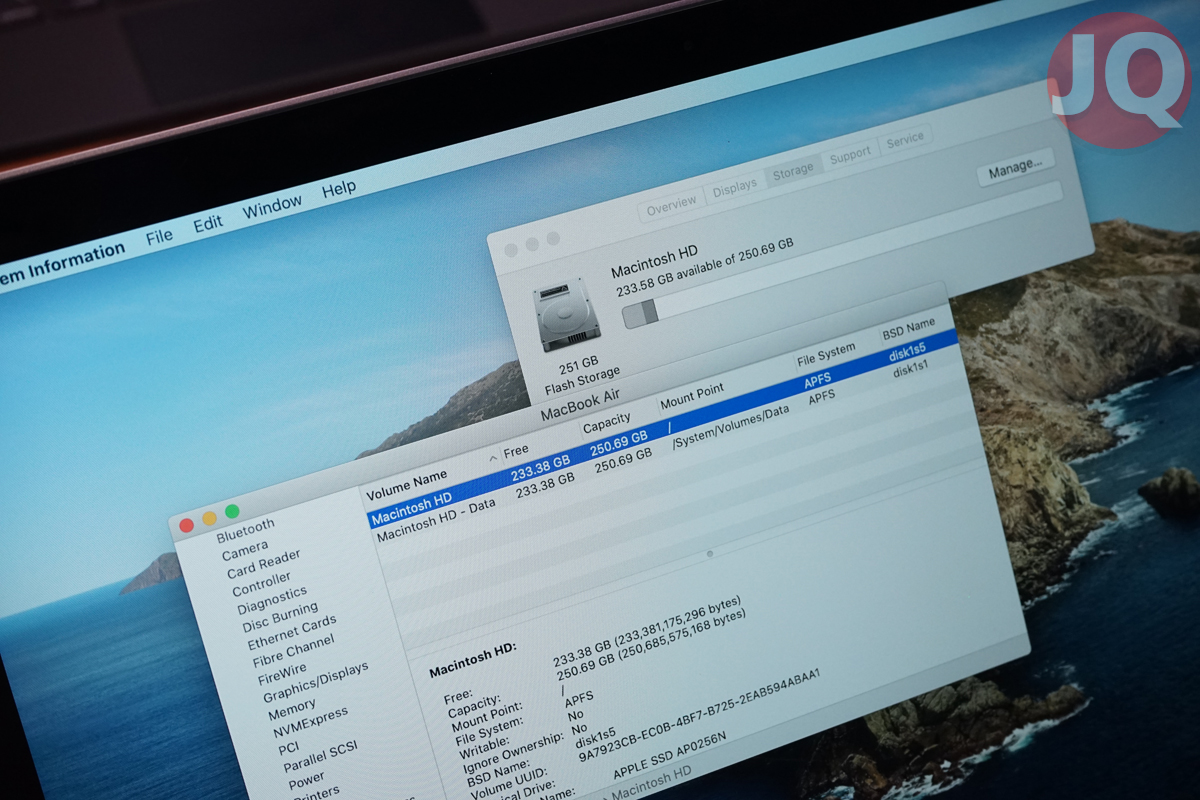Open the File menu
This screenshot has height=800, width=1200.
tap(159, 237)
